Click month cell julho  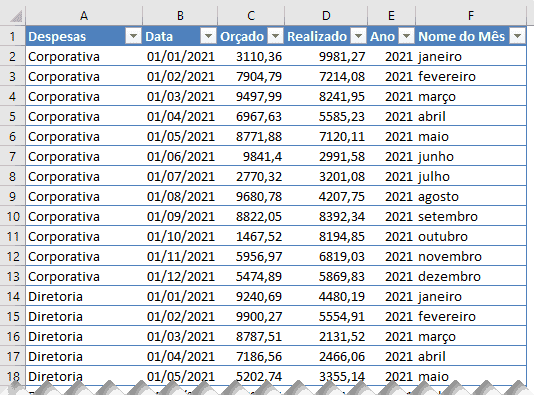click(471, 176)
